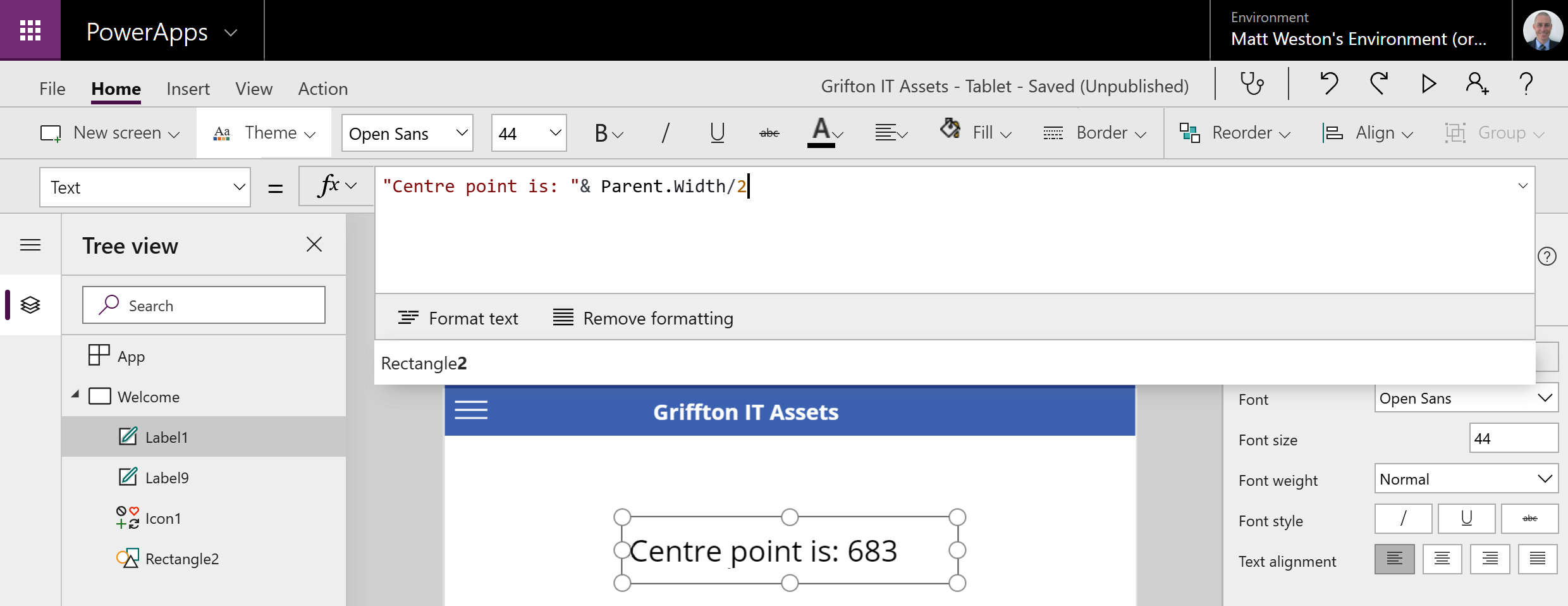The width and height of the screenshot is (1568, 606).
Task: Toggle underline in the Home ribbon
Action: 717,133
